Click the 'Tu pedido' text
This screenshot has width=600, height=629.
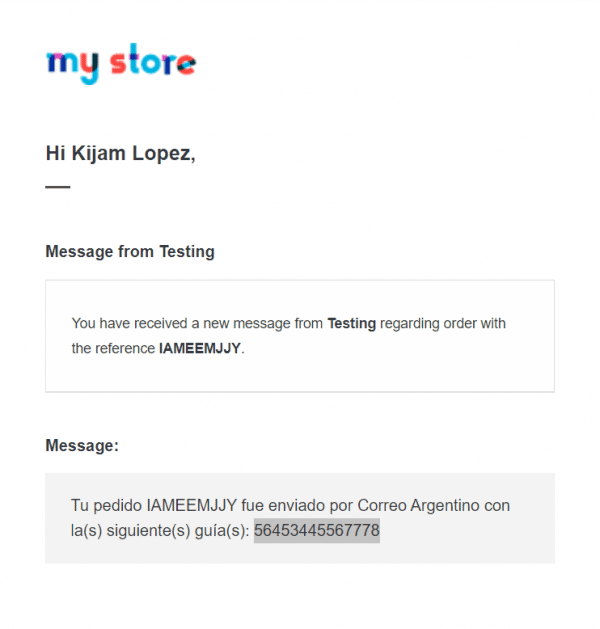point(106,505)
